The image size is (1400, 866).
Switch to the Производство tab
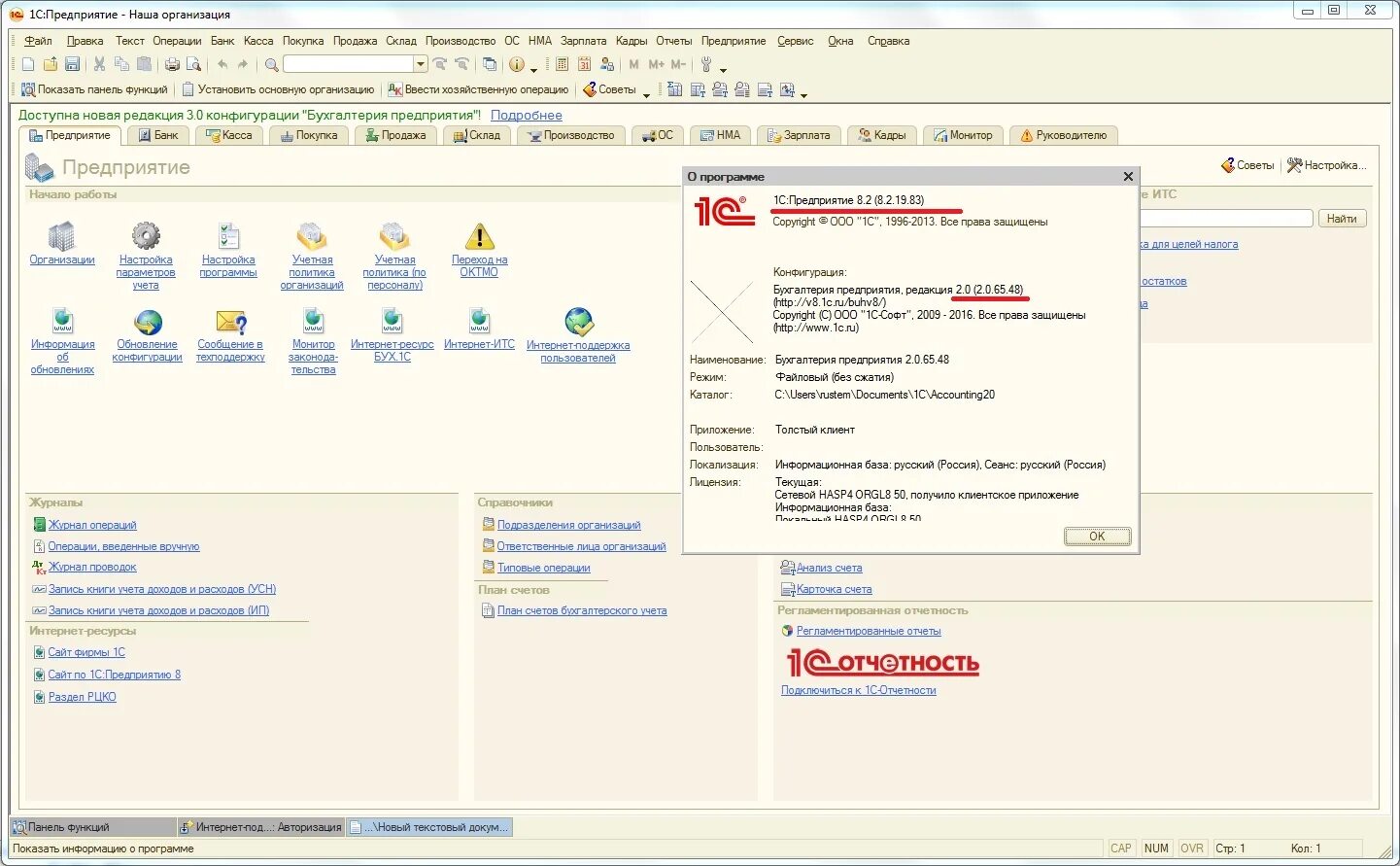click(571, 135)
